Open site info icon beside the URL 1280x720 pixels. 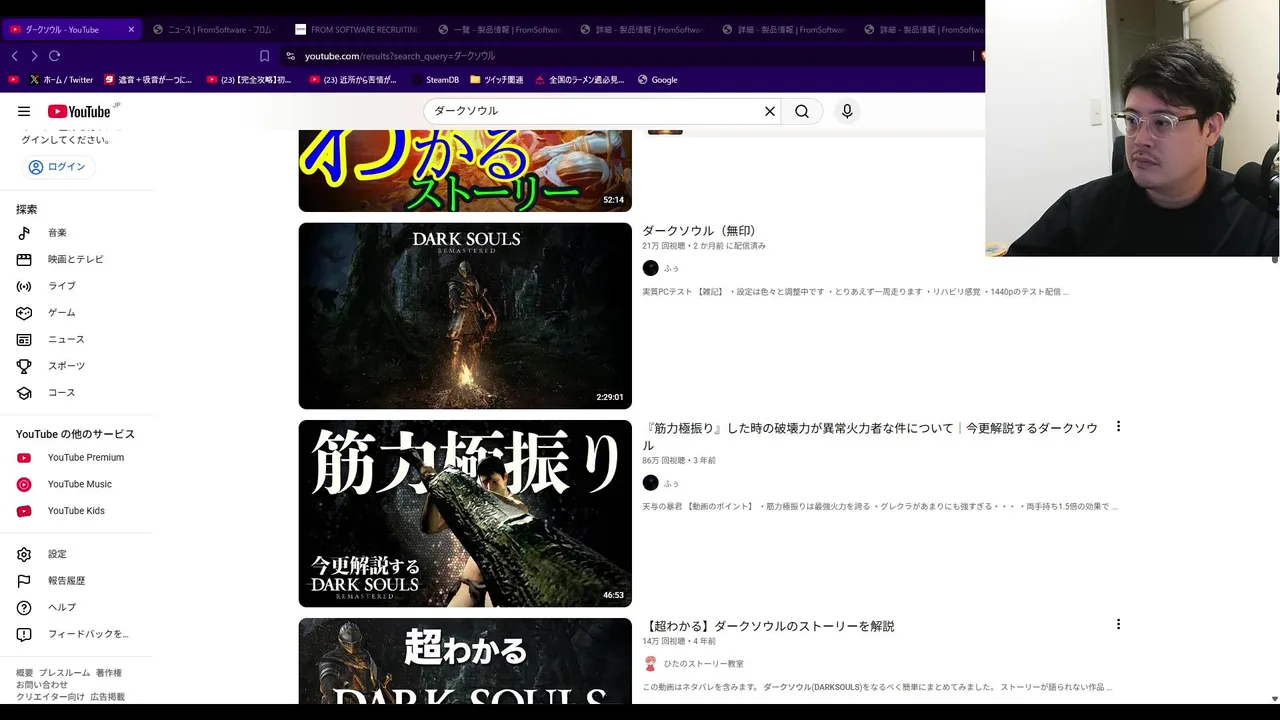click(290, 56)
